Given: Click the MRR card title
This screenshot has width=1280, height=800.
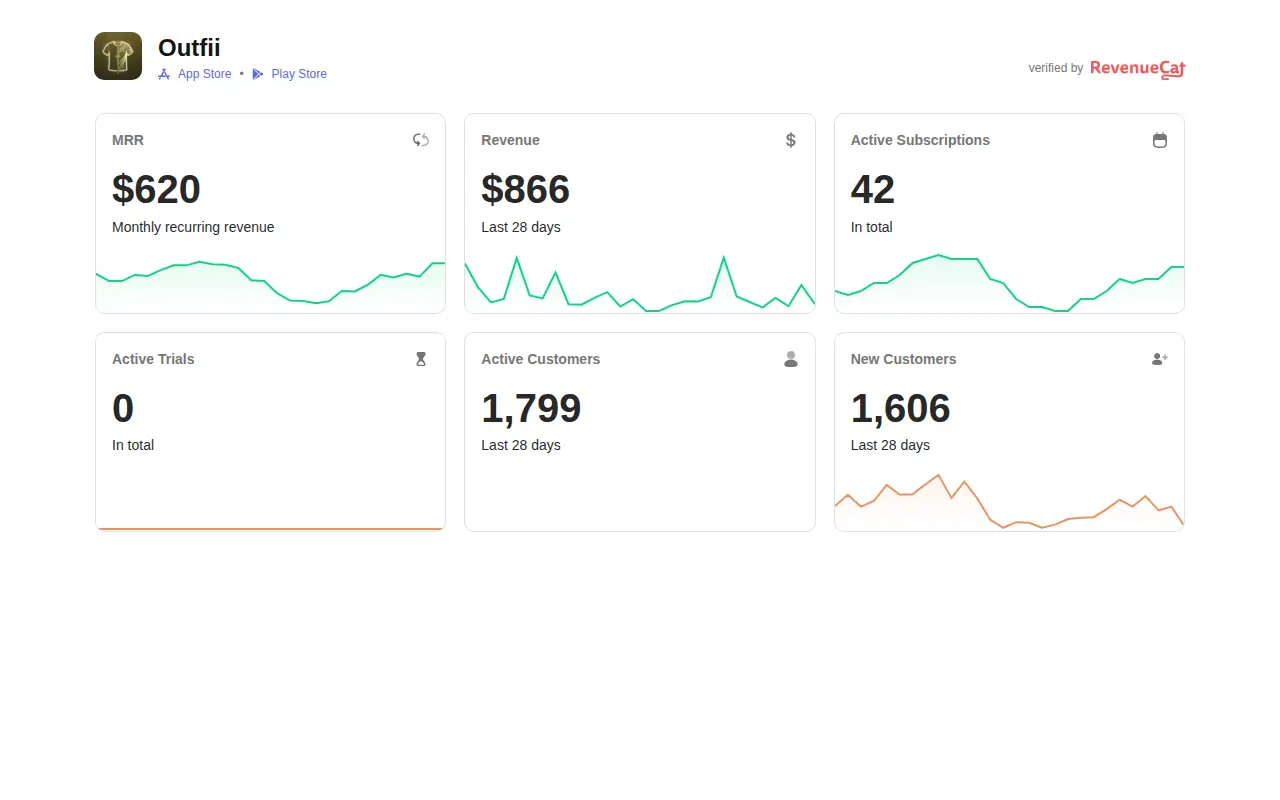Looking at the screenshot, I should click(128, 140).
